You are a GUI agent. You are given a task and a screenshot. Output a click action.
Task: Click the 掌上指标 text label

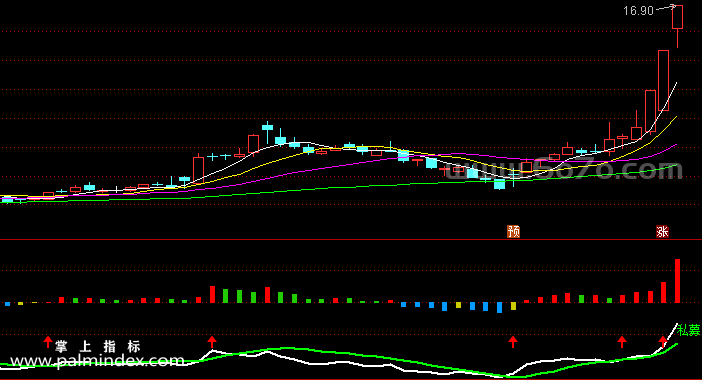click(x=98, y=346)
